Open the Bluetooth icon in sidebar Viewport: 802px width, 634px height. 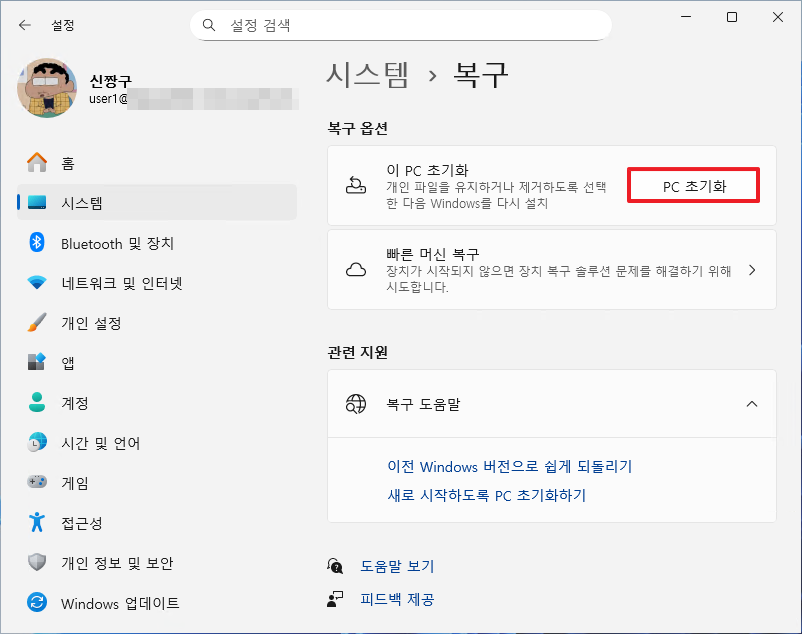[x=37, y=242]
